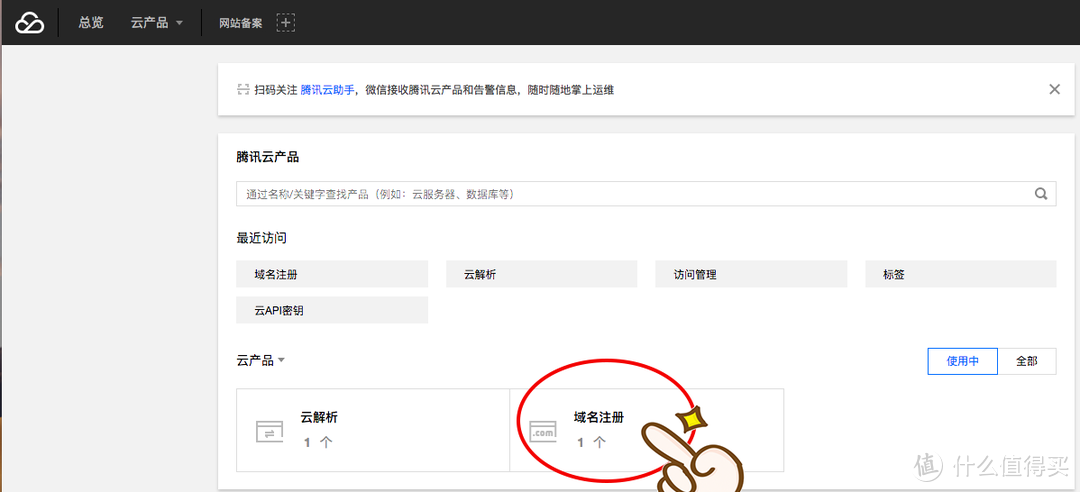This screenshot has width=1080, height=492.
Task: Expand the 云产品 section dropdown arrow
Action: point(281,361)
